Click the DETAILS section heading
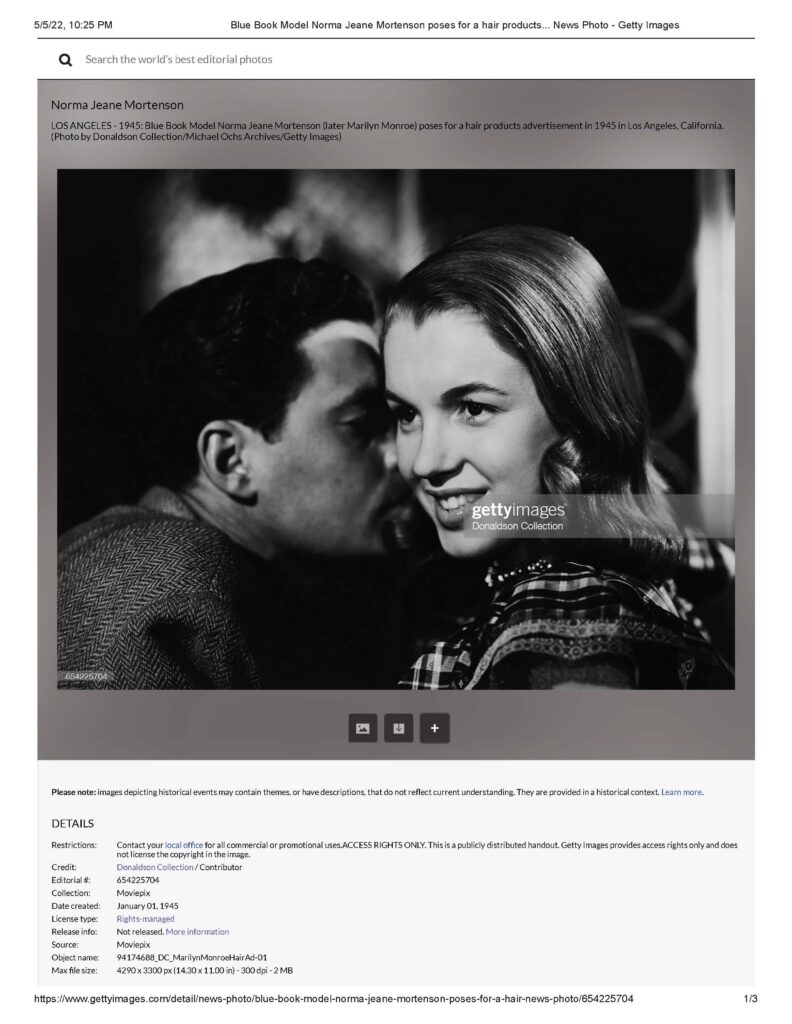Screen dimensions: 792x1024 [x=73, y=824]
